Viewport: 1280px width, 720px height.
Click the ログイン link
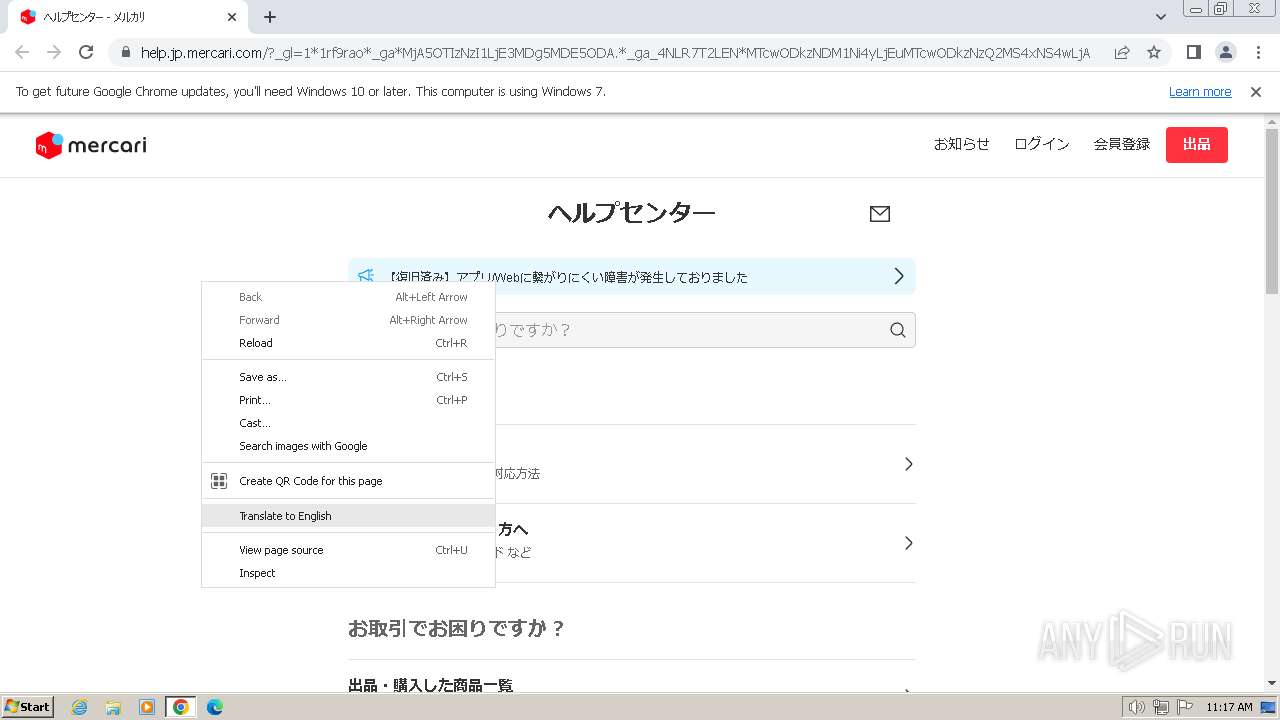point(1042,145)
